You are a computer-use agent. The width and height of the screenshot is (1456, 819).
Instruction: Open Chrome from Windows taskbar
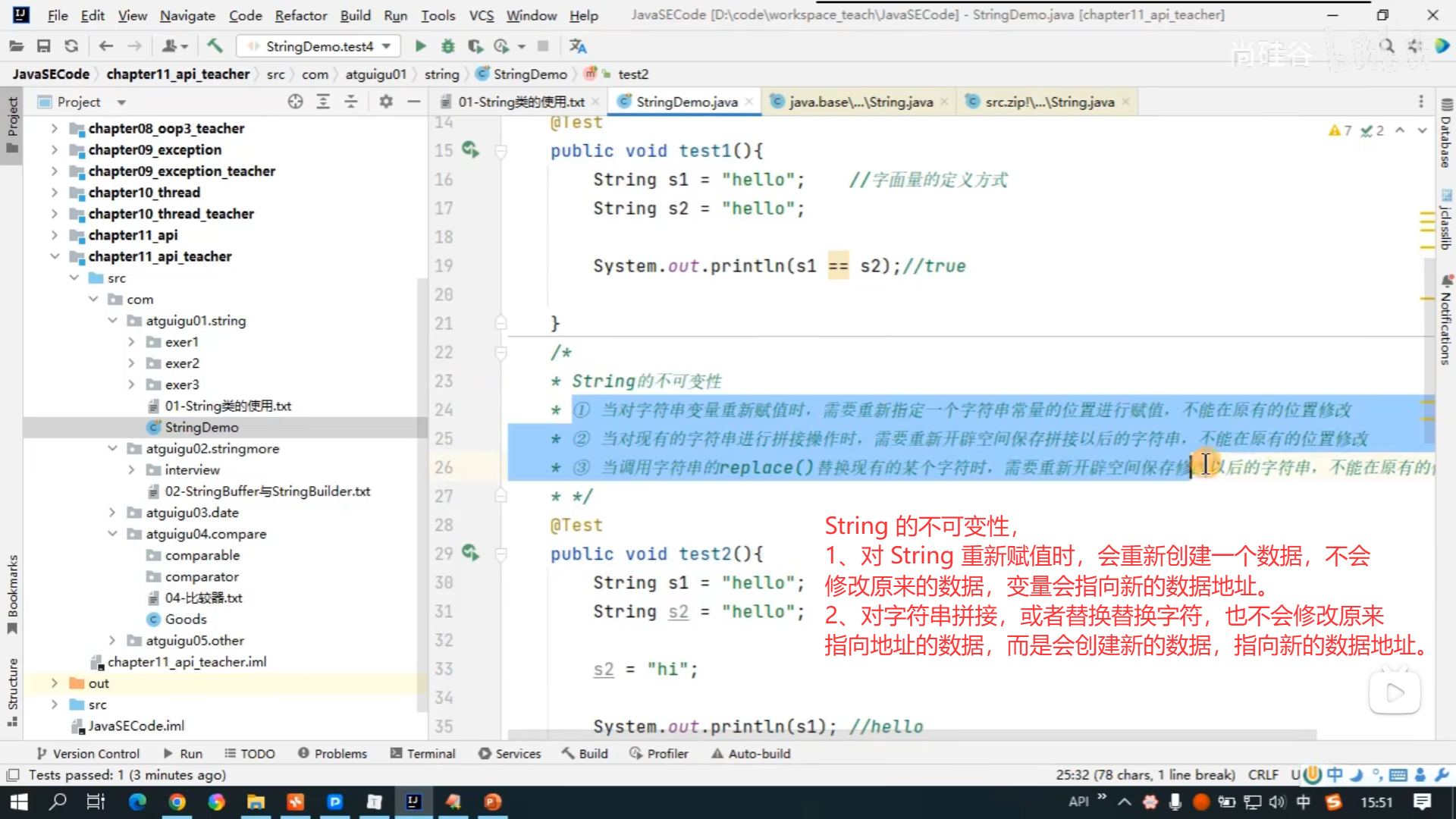tap(177, 802)
